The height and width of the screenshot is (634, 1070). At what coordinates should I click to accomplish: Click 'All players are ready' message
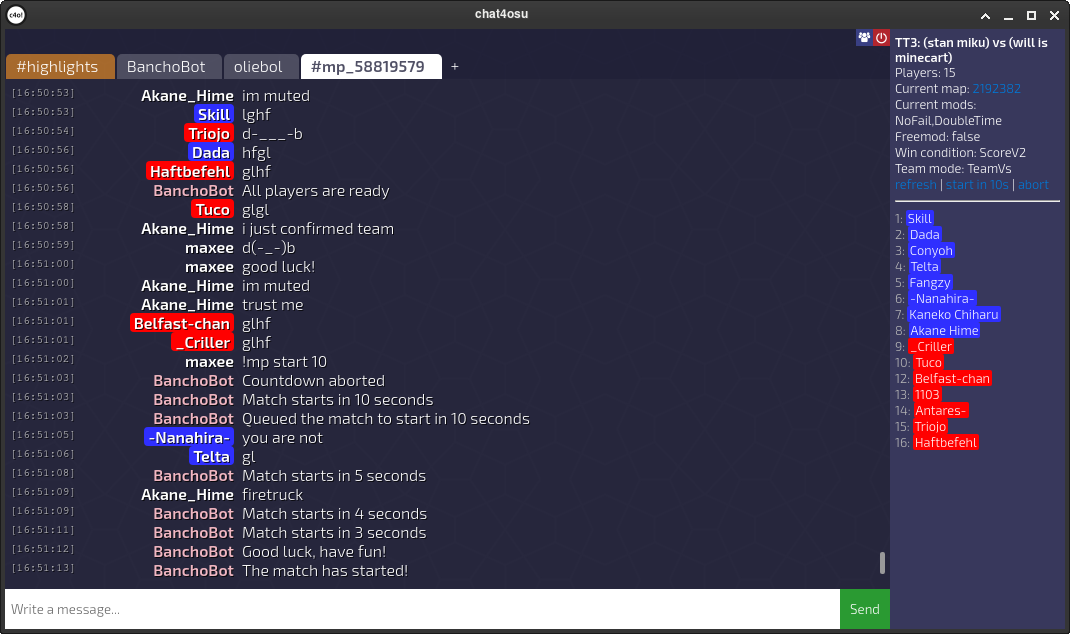click(315, 191)
